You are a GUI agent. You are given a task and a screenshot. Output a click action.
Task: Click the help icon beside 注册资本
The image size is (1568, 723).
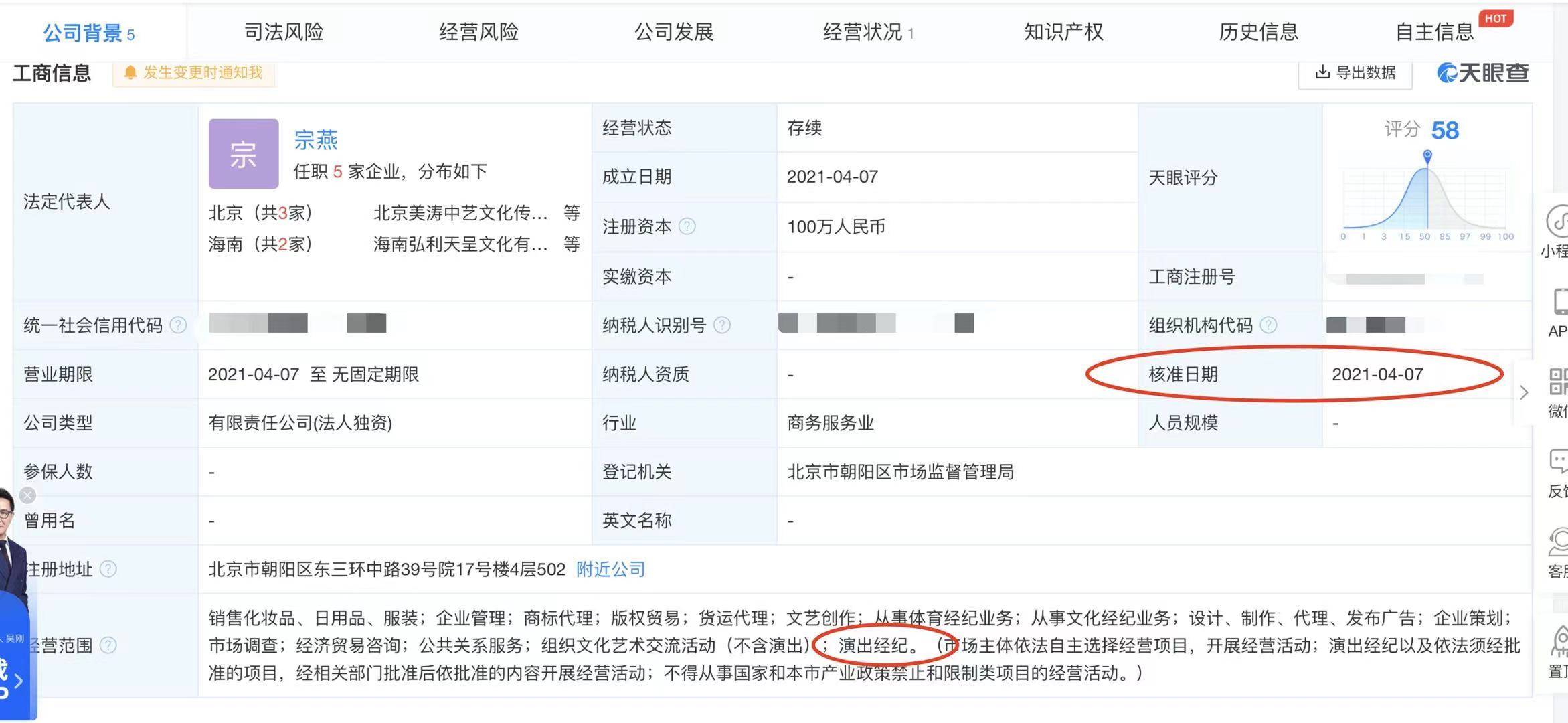[687, 226]
